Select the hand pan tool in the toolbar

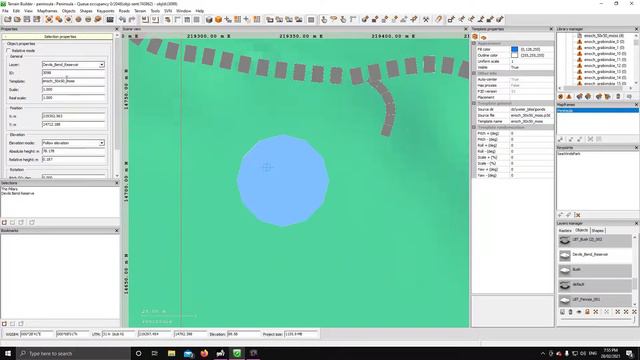click(x=324, y=19)
